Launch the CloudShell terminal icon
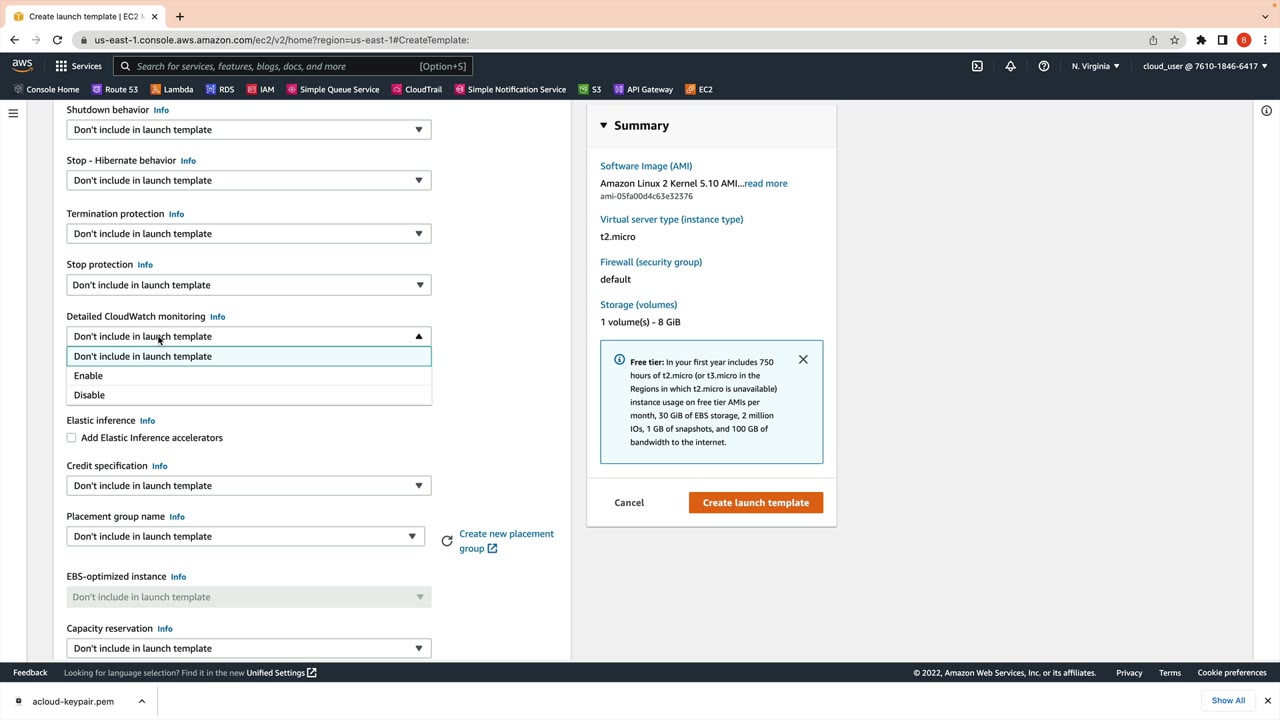Screen dimensions: 1280x720 click(x=977, y=66)
